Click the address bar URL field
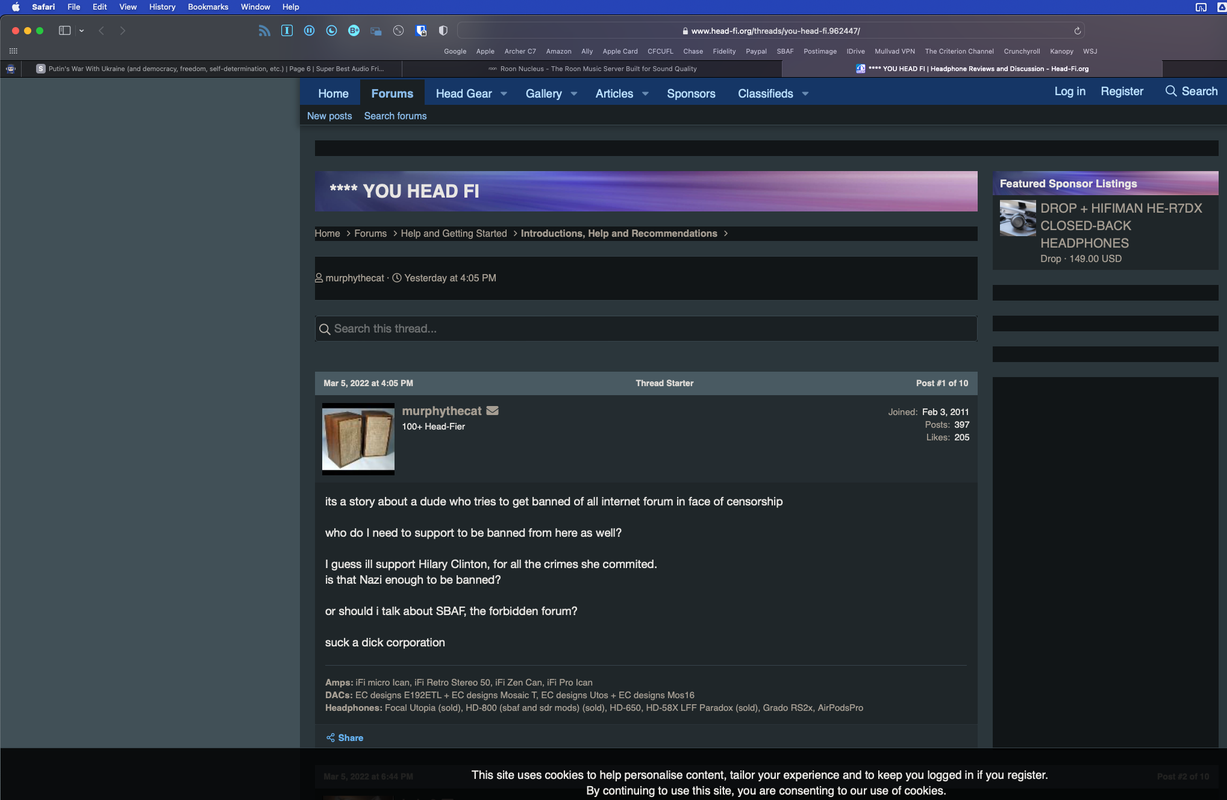The height and width of the screenshot is (800, 1227). pos(771,31)
